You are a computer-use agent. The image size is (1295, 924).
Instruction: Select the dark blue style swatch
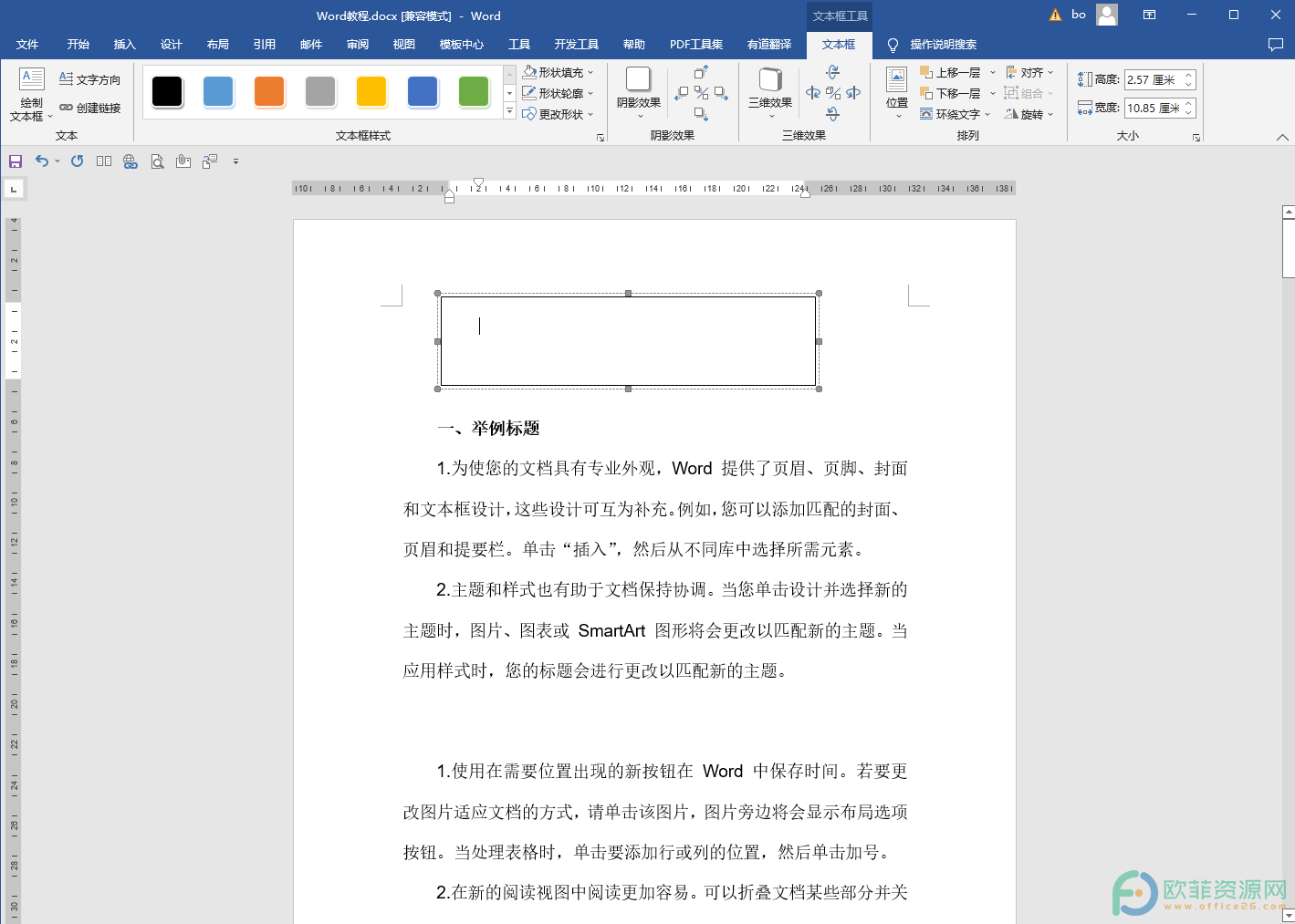coord(423,91)
